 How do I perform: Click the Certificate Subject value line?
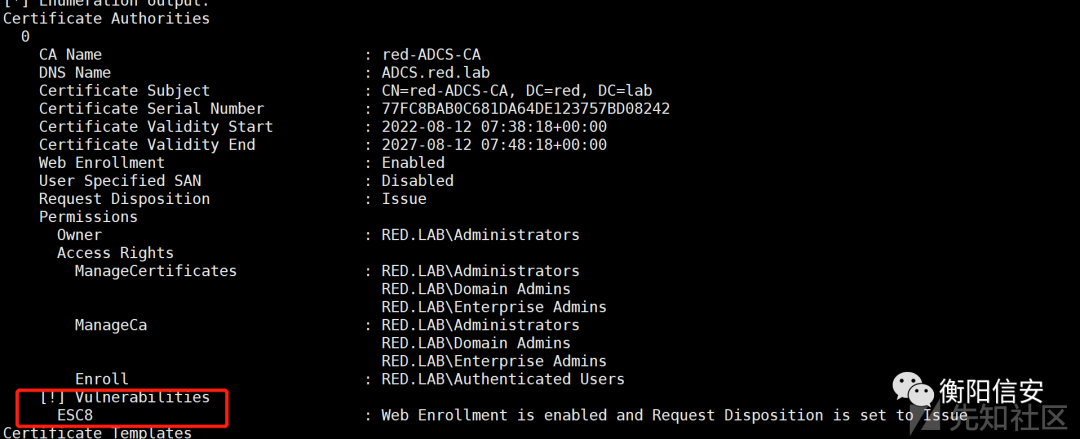517,90
